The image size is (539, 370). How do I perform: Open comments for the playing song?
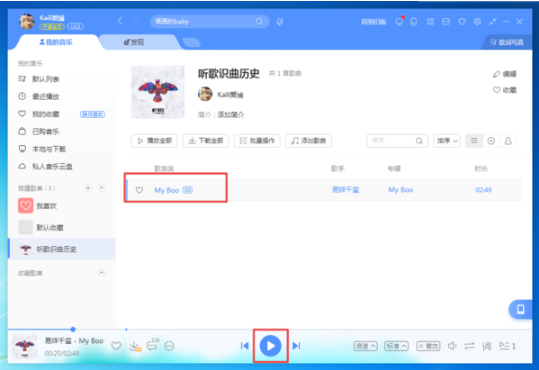153,345
